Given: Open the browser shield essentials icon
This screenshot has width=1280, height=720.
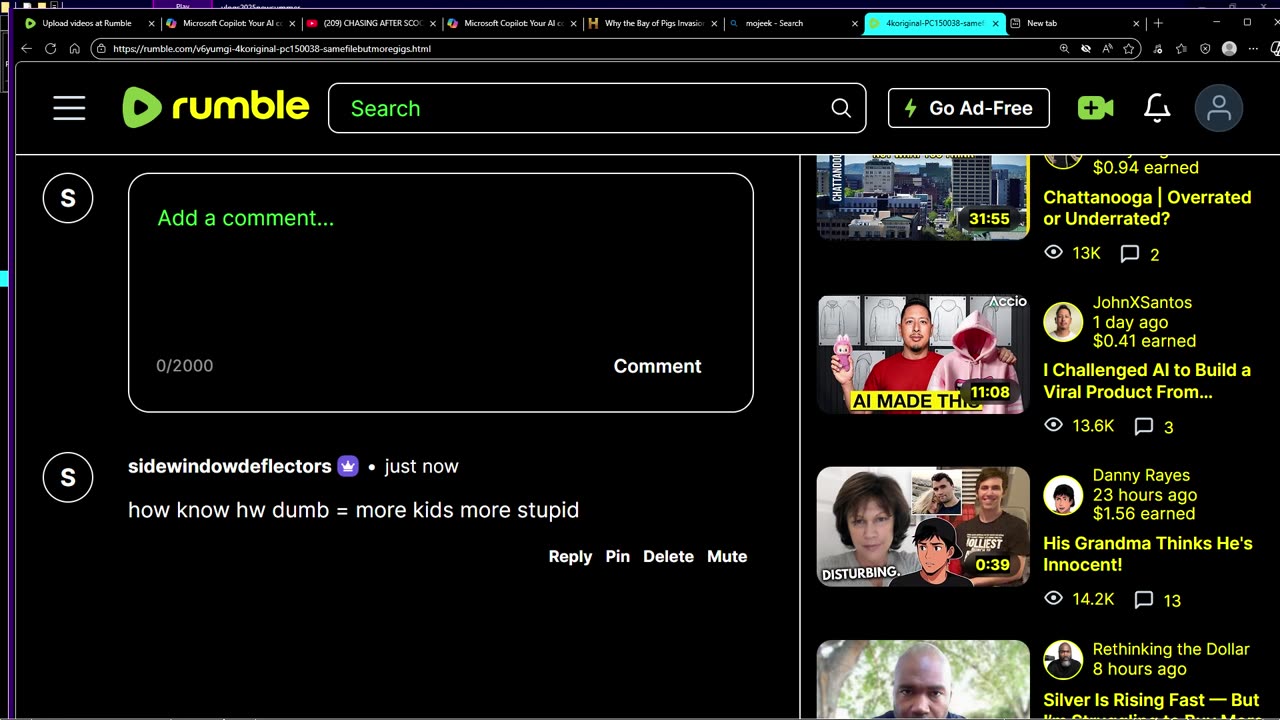Looking at the screenshot, I should pos(1205,48).
